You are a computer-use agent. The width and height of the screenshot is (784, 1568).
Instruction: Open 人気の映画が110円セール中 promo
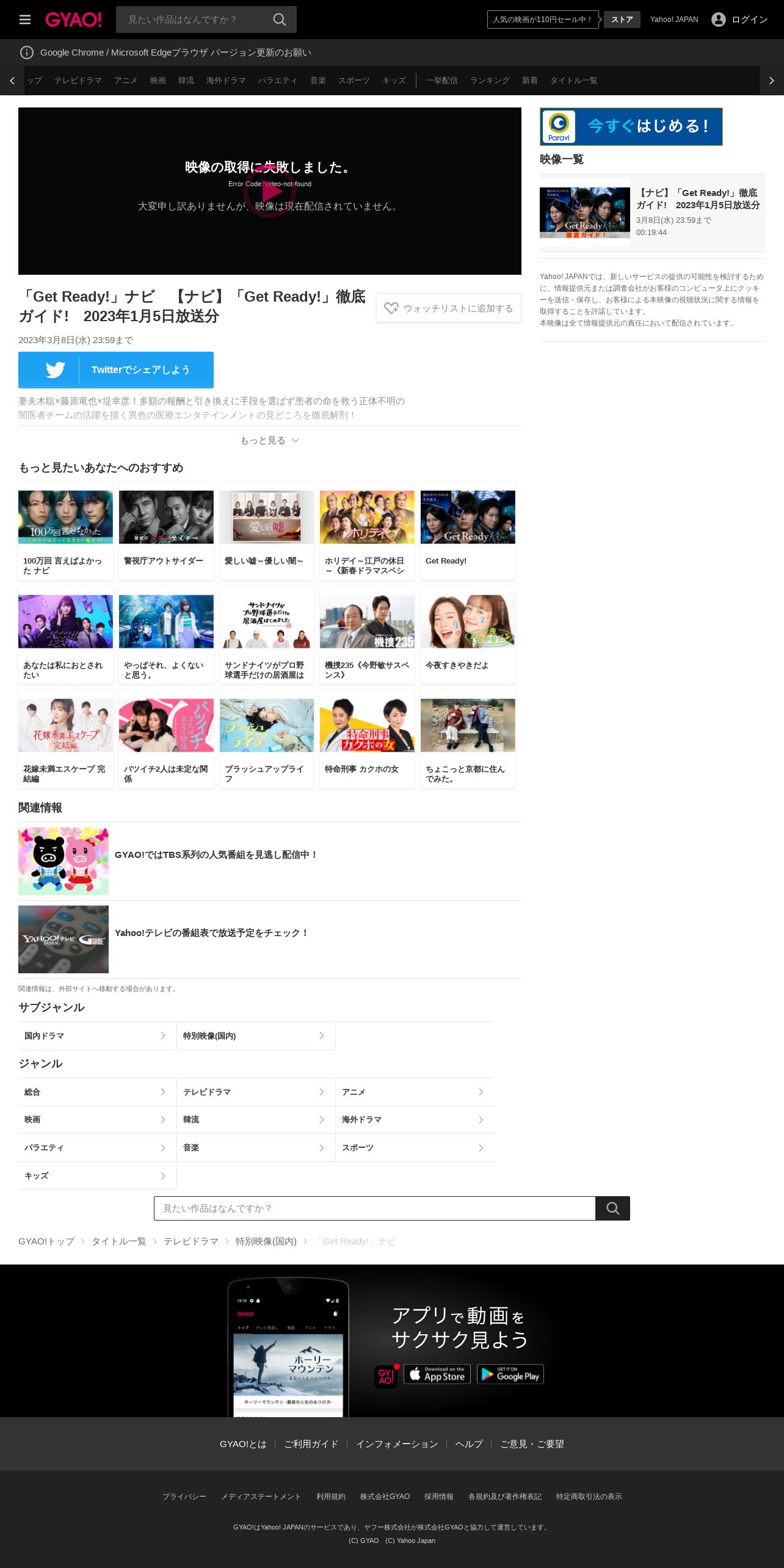click(x=543, y=20)
